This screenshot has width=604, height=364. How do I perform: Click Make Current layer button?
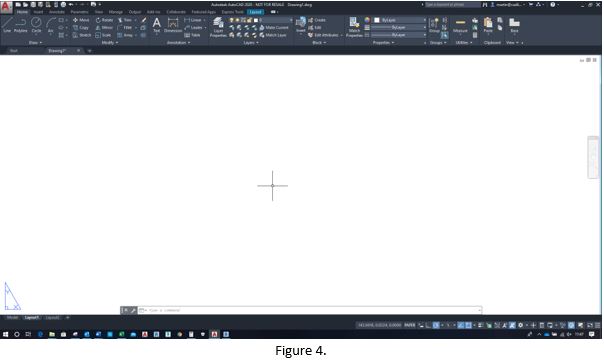point(274,28)
